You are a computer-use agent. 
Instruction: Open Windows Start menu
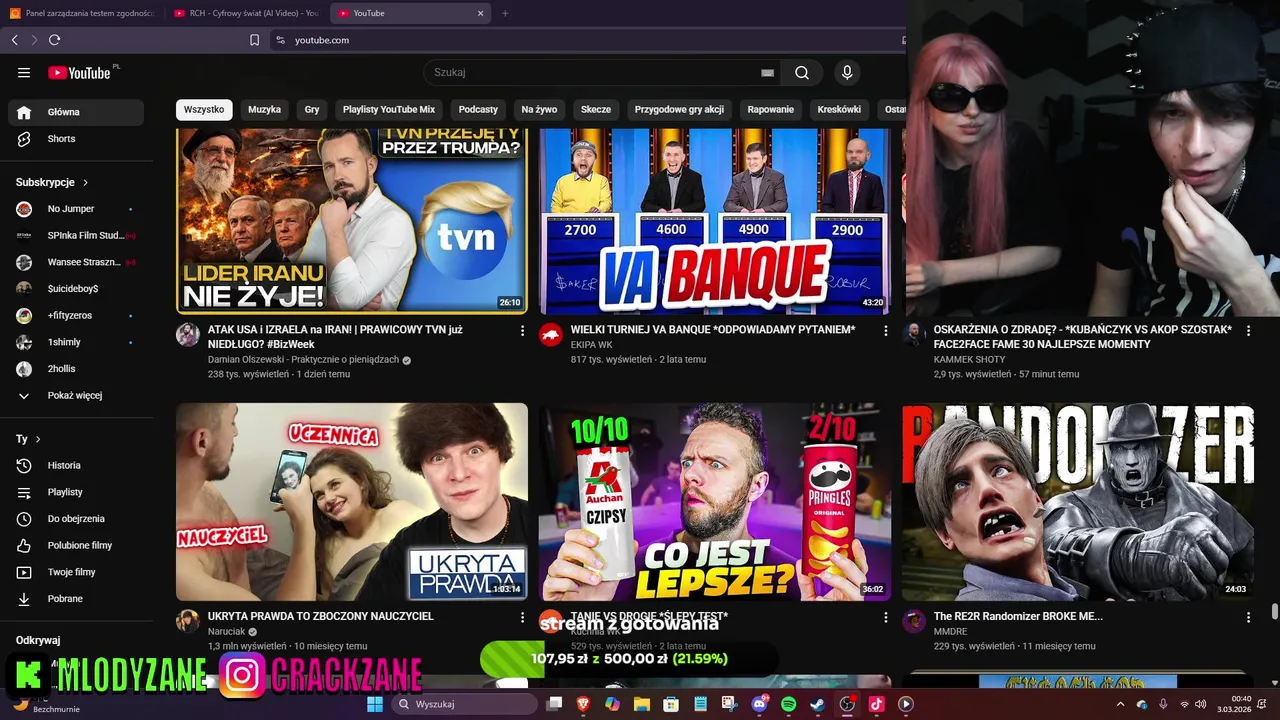(x=374, y=704)
